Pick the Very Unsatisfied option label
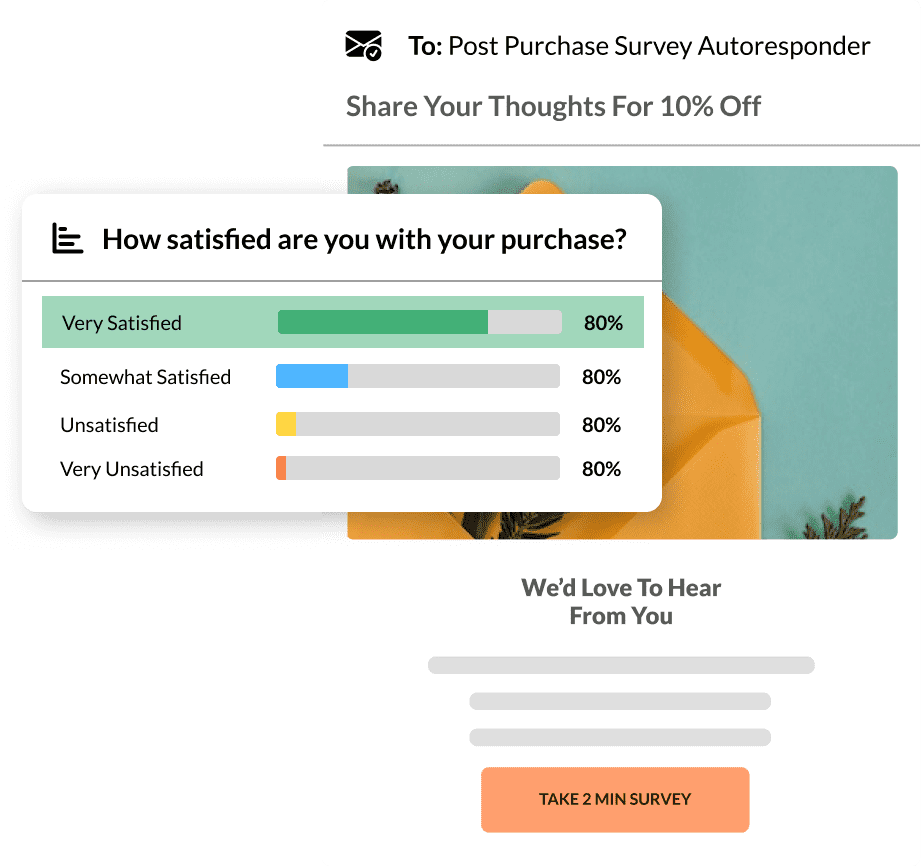This screenshot has height=866, width=921. point(132,469)
